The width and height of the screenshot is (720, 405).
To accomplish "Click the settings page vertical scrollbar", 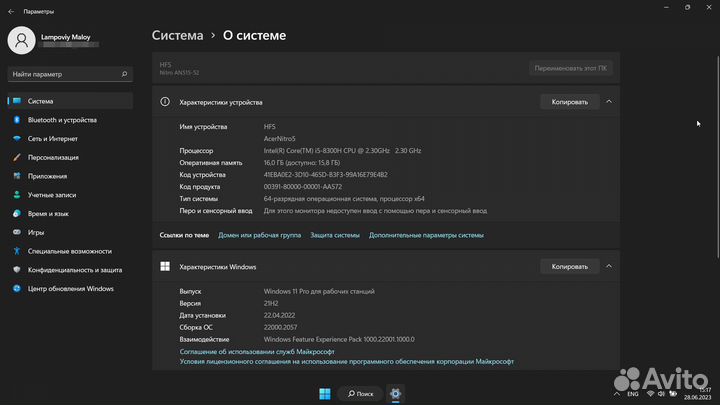I will (717, 156).
